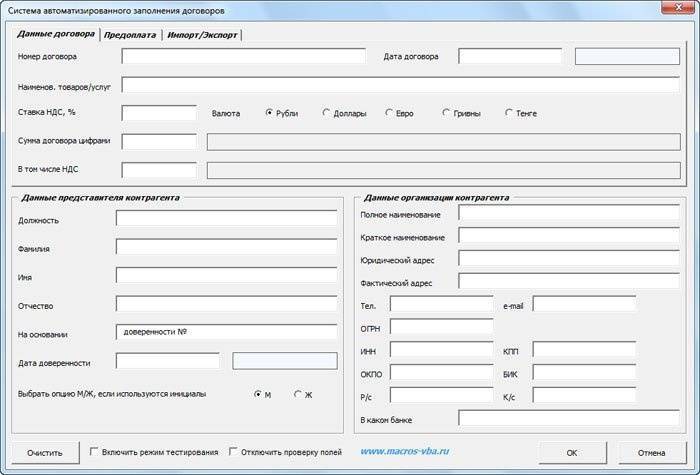This screenshot has width=700, height=475.
Task: Pick Гривны currency radio button
Action: click(x=446, y=113)
